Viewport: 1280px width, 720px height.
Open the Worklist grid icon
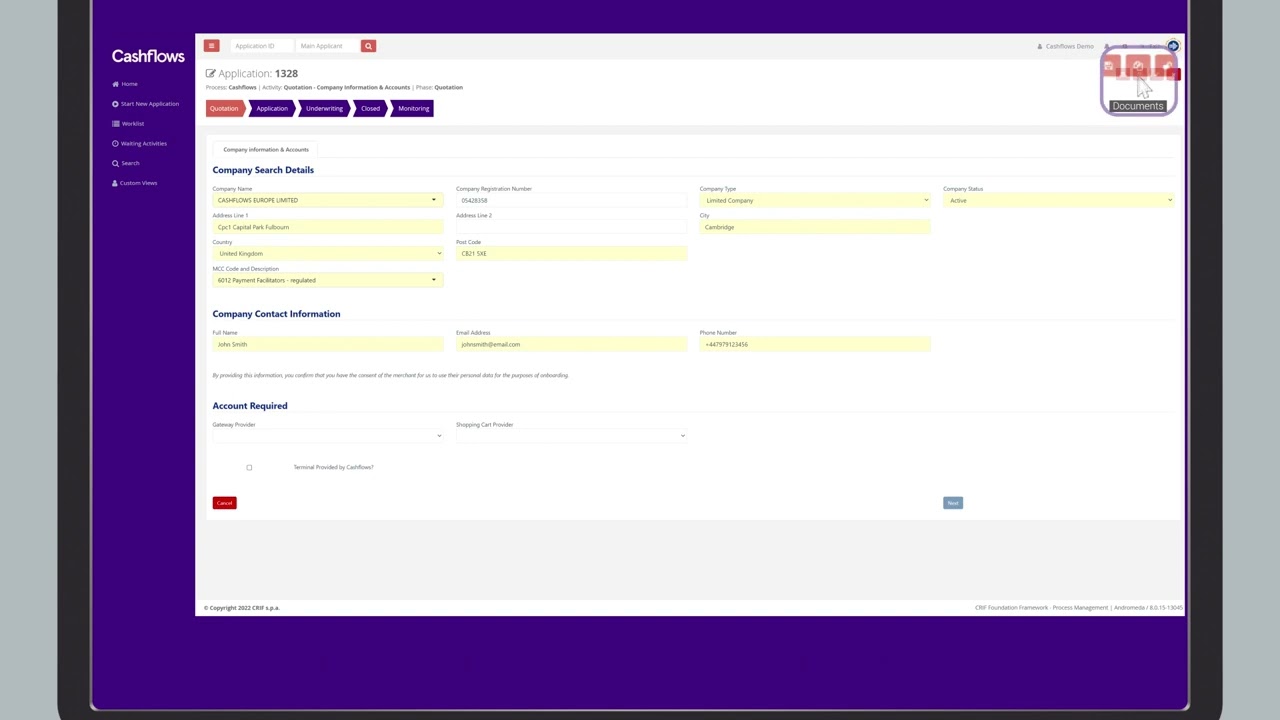(x=116, y=124)
